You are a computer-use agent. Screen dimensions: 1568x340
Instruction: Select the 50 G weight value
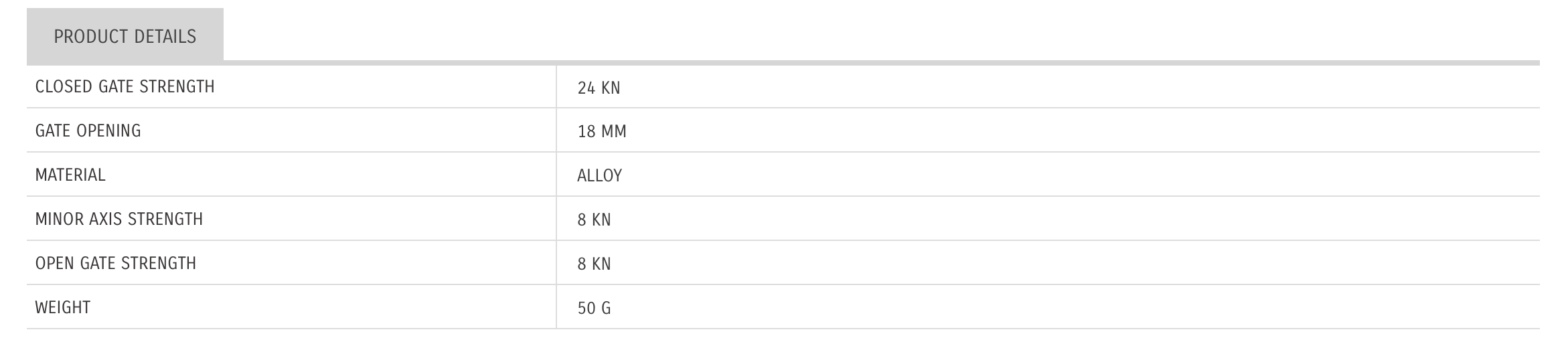click(x=594, y=309)
